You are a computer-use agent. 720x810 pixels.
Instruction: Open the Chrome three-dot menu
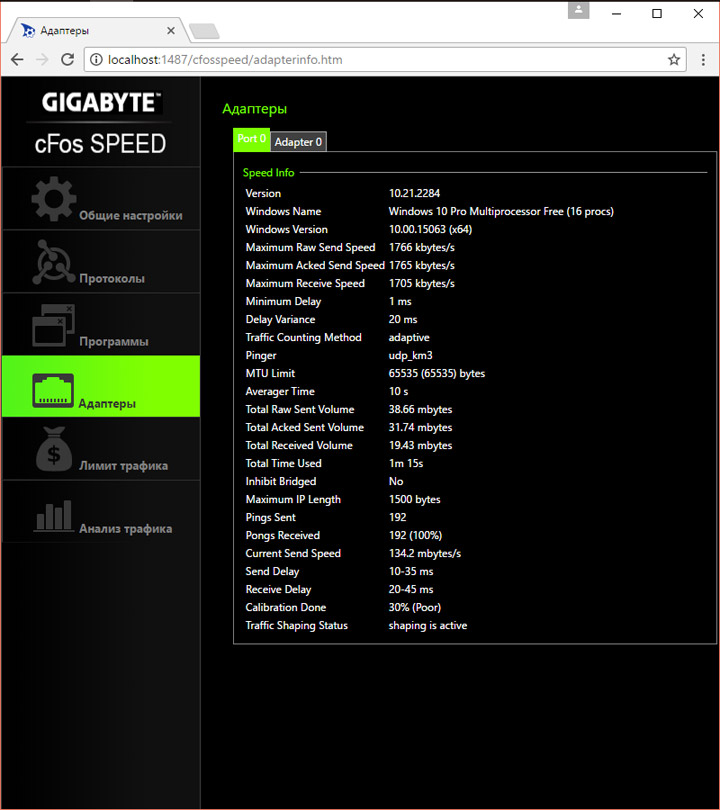click(703, 59)
